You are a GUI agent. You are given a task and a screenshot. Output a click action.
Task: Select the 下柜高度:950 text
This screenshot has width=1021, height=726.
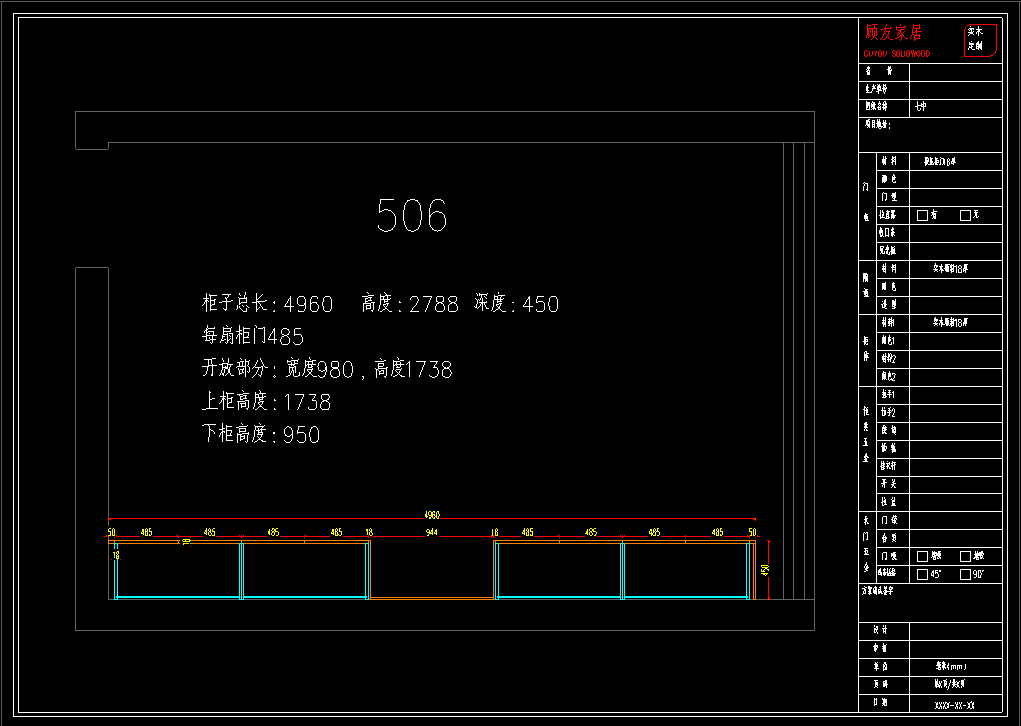(261, 434)
